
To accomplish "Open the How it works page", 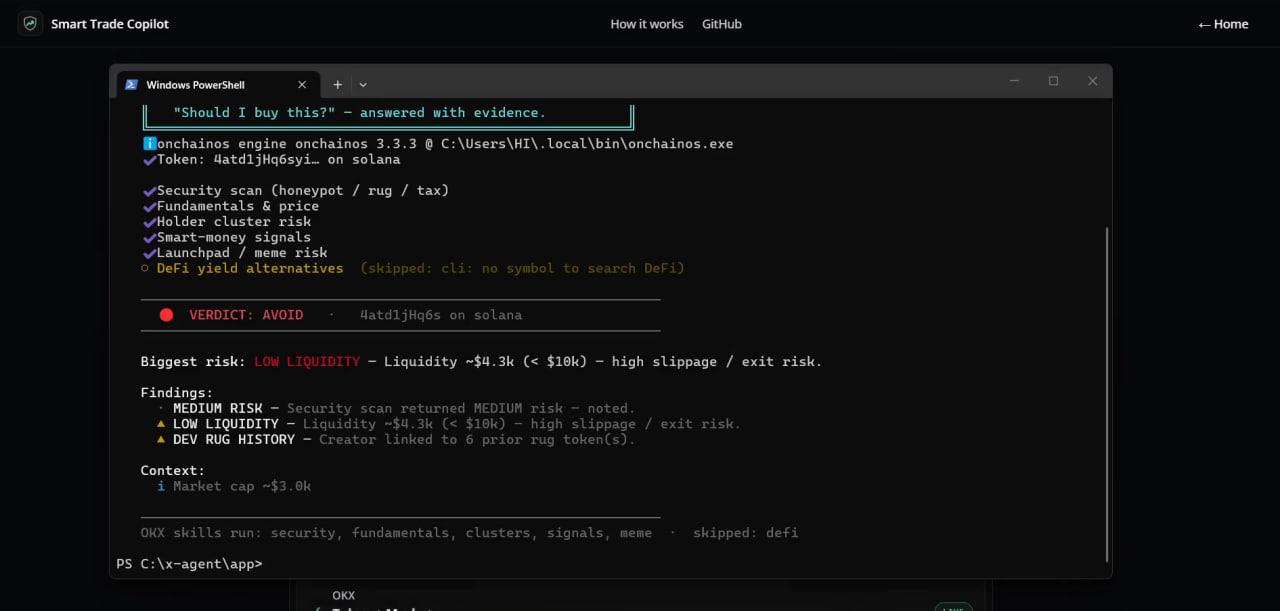I will point(647,24).
